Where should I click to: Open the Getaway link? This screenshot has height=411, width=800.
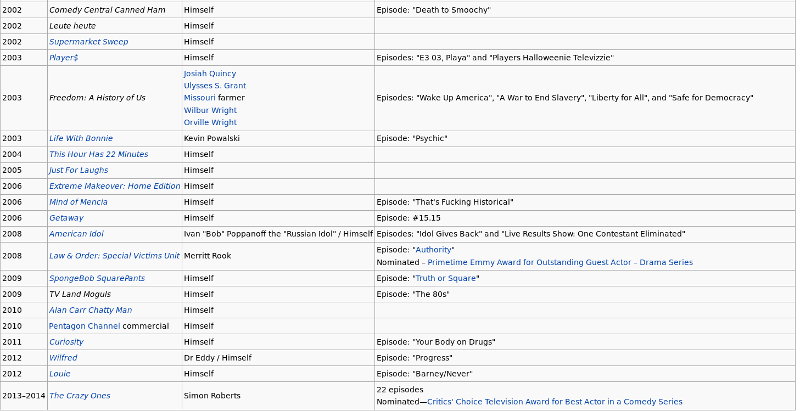coord(66,218)
